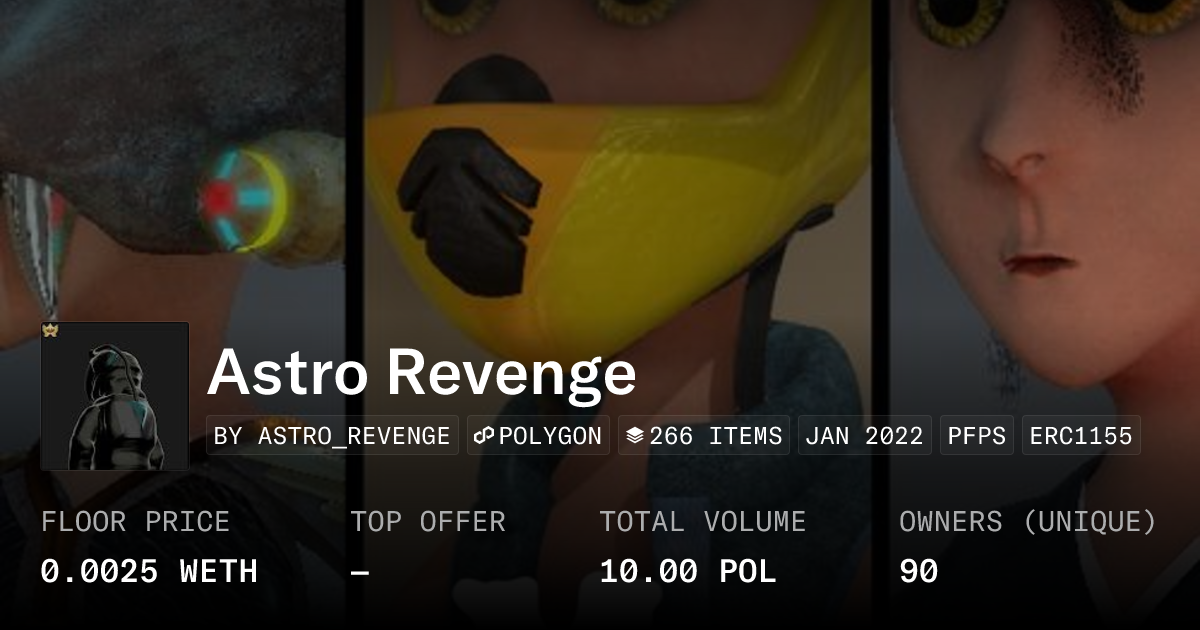Click the ERC1155 token standard tag

[1081, 436]
